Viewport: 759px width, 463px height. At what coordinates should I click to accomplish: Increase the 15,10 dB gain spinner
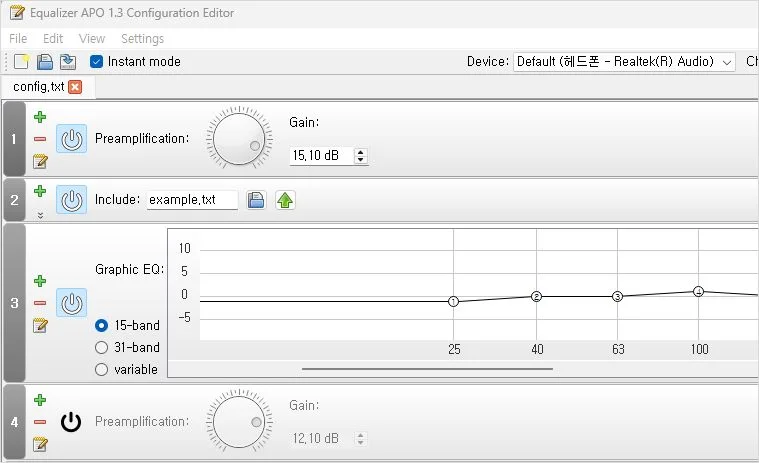tap(361, 152)
